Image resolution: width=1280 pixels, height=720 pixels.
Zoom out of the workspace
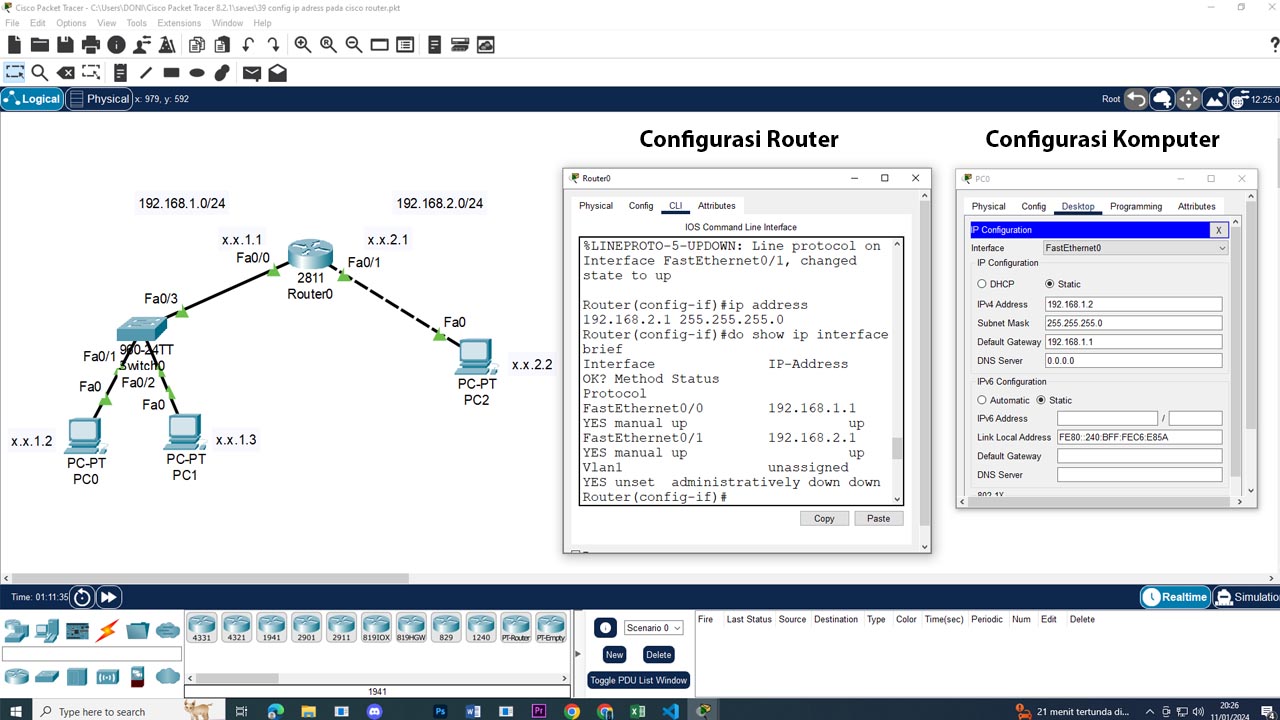click(354, 45)
